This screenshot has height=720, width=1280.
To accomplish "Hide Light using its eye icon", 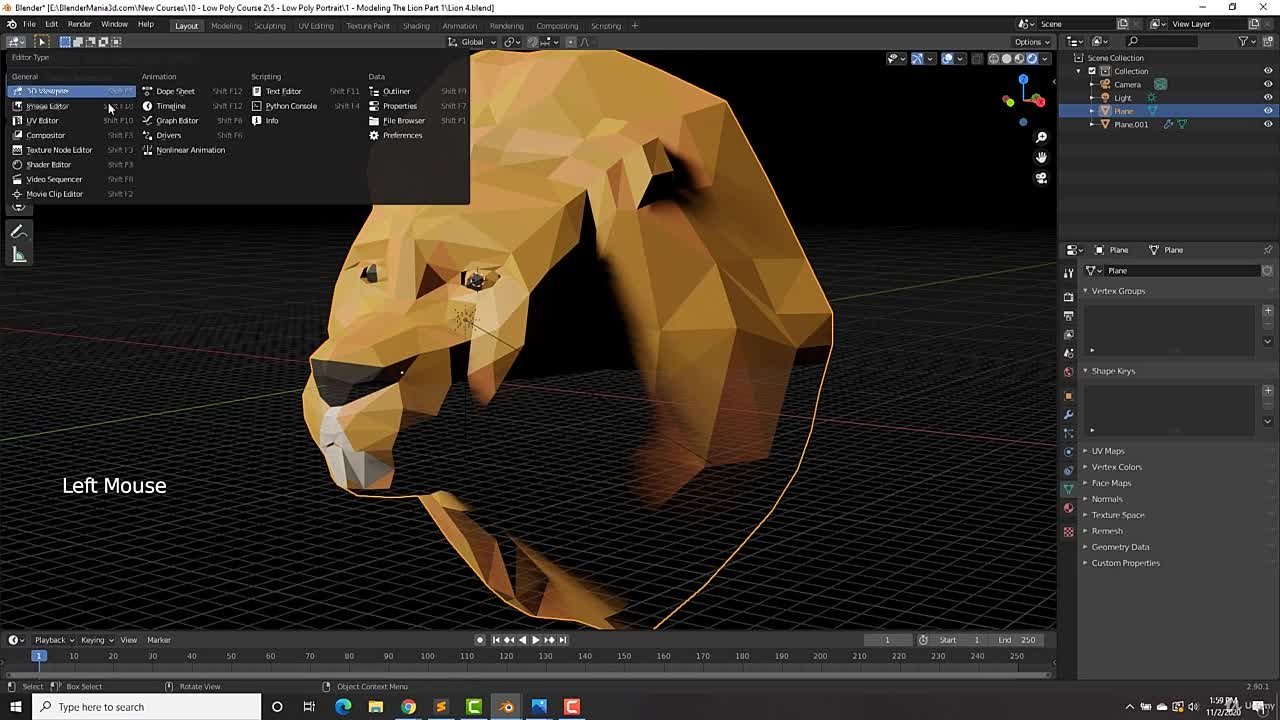I will click(1268, 98).
